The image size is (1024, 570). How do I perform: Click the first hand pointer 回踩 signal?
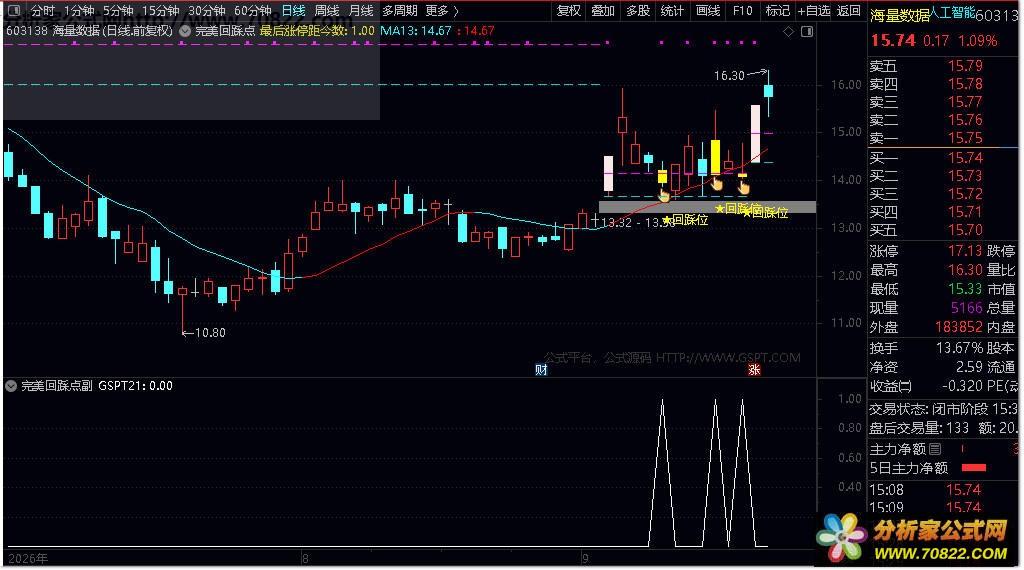[664, 195]
